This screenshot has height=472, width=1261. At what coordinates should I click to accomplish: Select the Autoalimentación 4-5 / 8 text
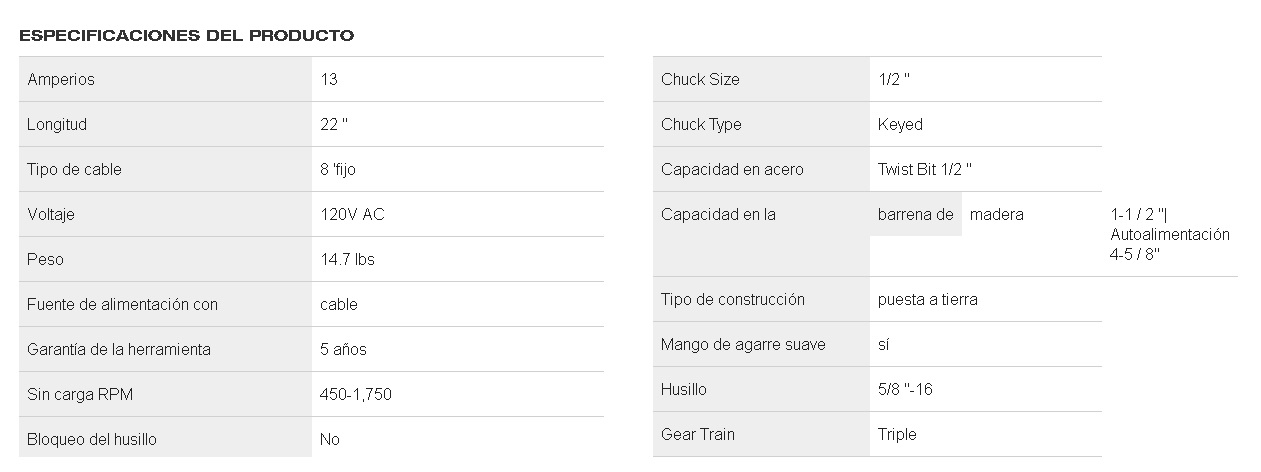pos(1170,244)
